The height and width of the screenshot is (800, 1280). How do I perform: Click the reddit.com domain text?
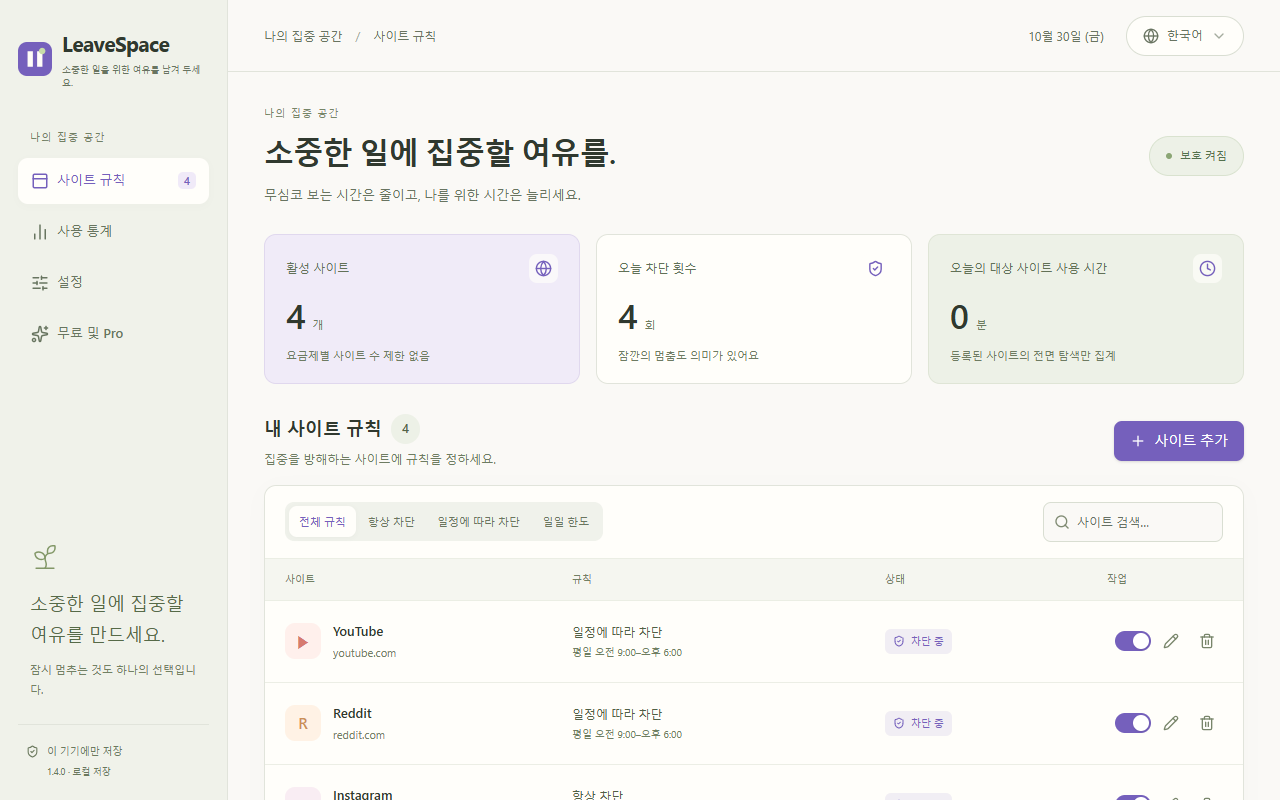tap(359, 735)
